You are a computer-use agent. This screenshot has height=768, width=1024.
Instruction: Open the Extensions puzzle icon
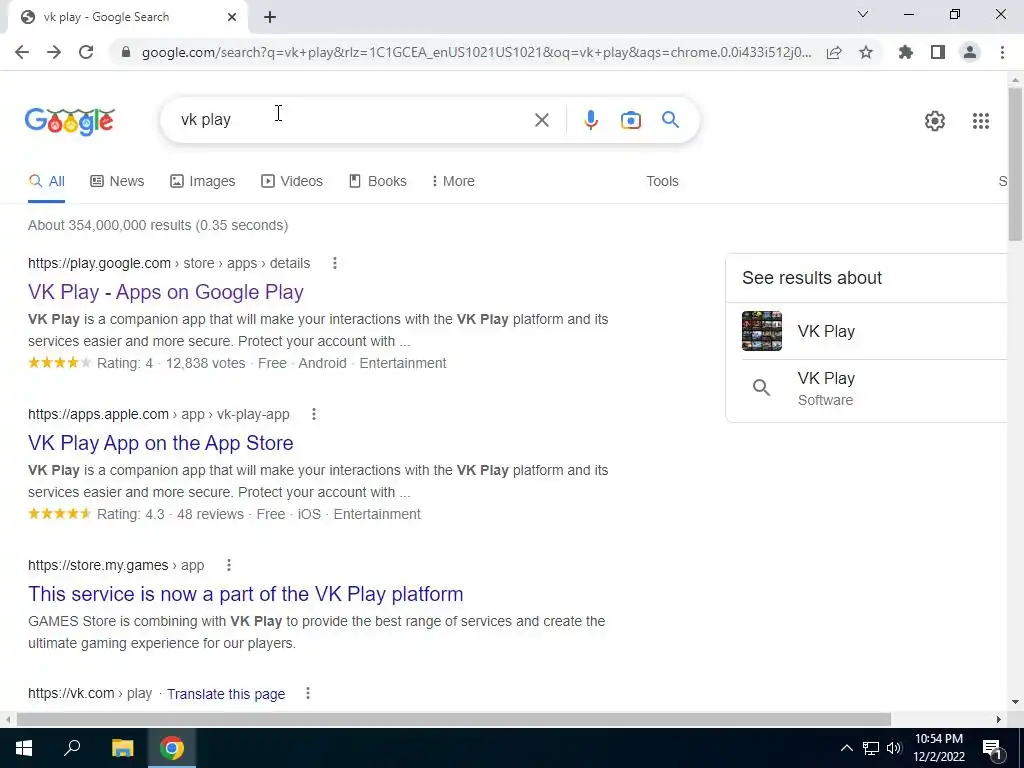click(x=906, y=52)
